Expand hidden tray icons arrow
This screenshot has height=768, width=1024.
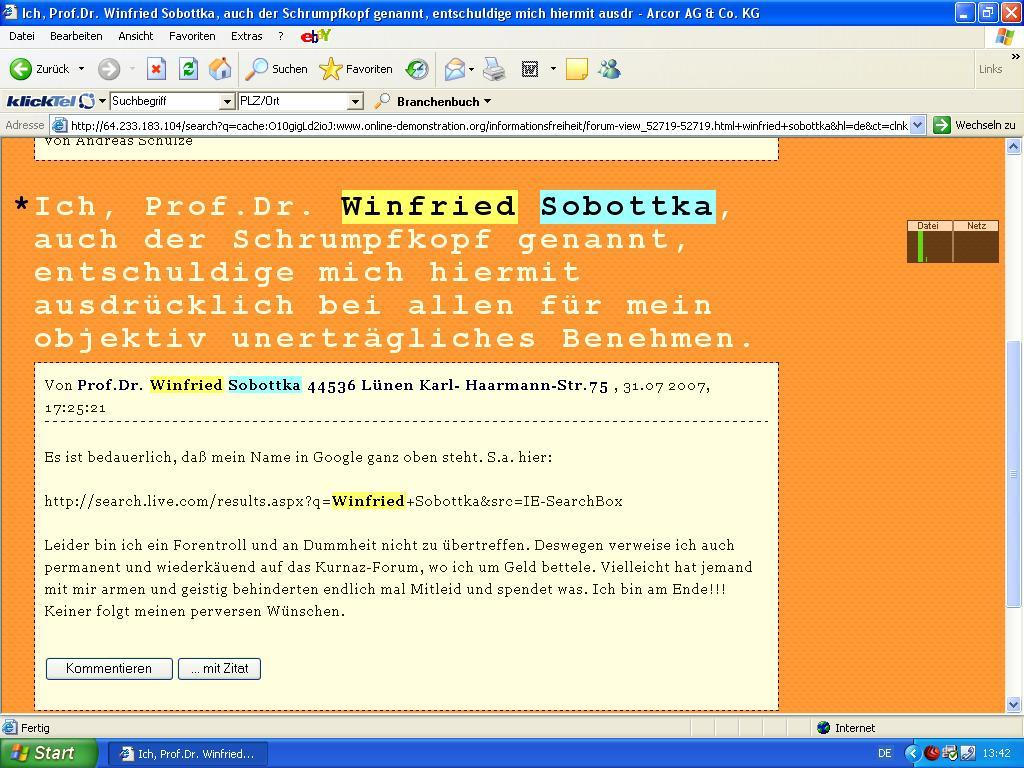[912, 754]
